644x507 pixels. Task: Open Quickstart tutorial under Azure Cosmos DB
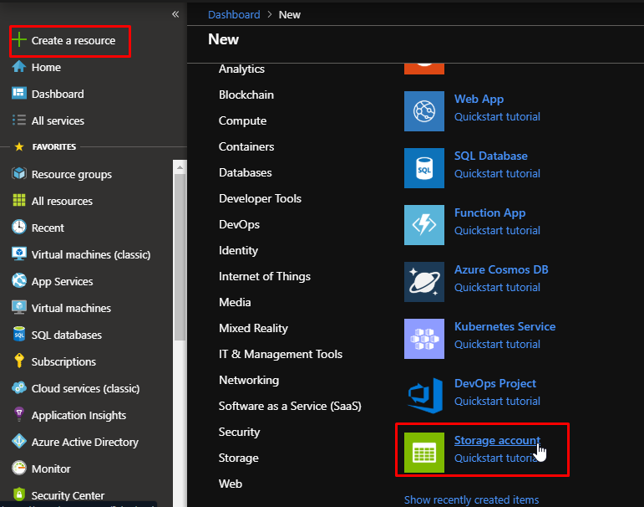point(497,287)
